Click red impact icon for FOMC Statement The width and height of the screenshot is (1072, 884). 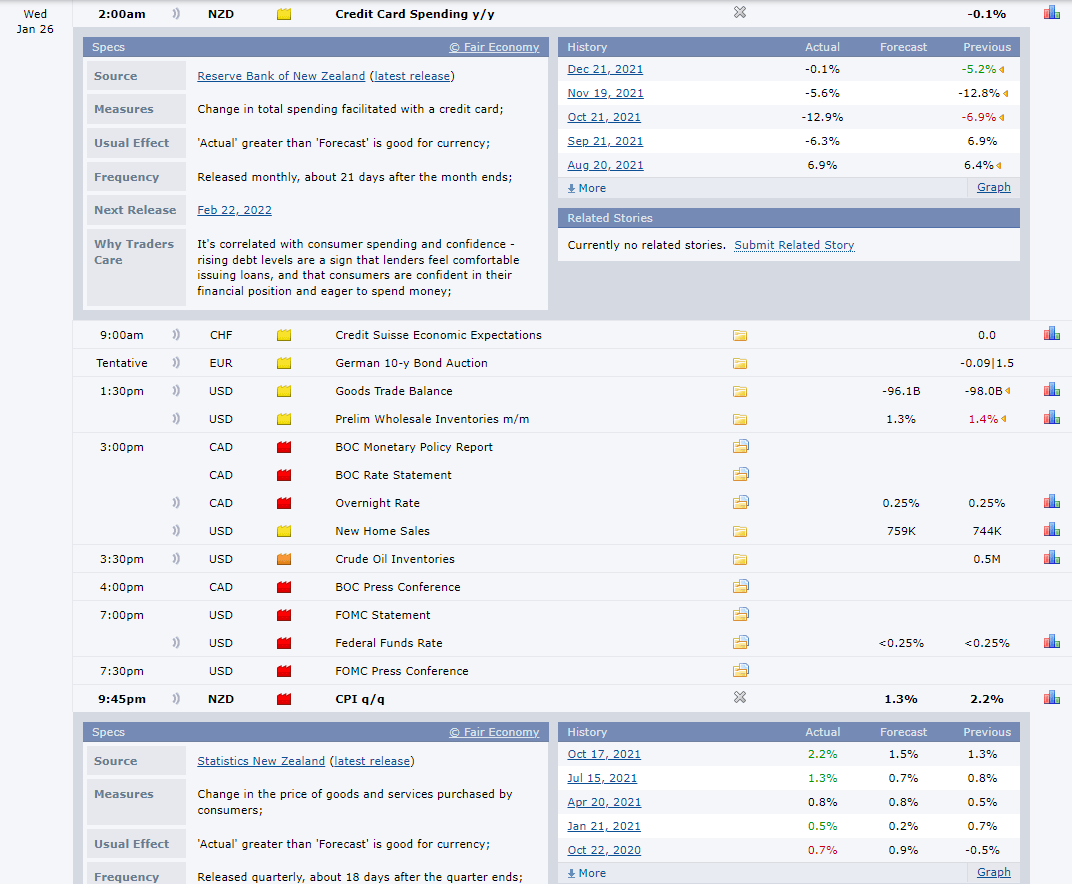click(284, 615)
